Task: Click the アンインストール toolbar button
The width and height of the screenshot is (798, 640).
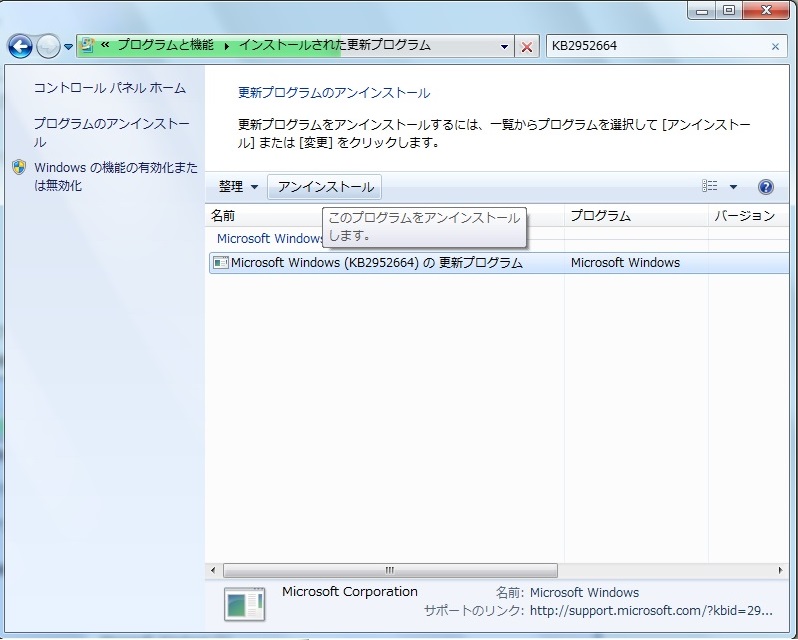Action: tap(325, 187)
